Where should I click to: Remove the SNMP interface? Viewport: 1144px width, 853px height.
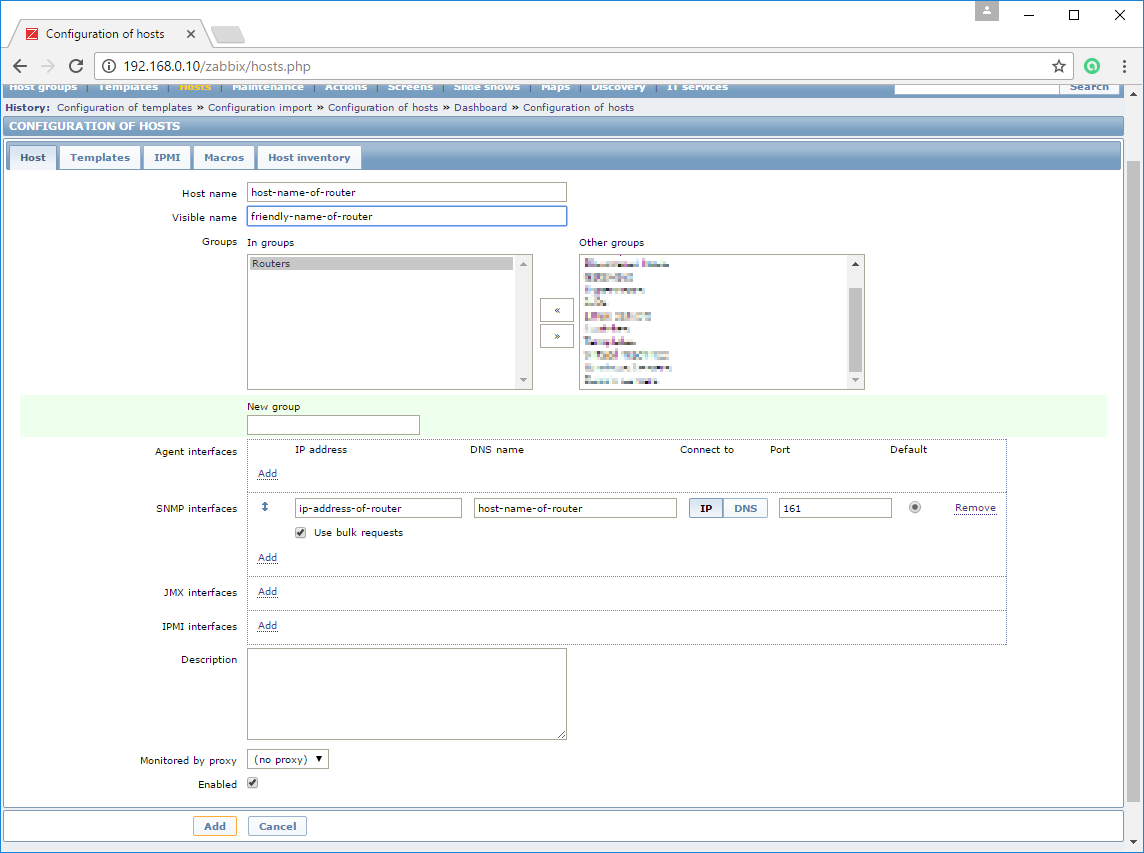pos(975,508)
